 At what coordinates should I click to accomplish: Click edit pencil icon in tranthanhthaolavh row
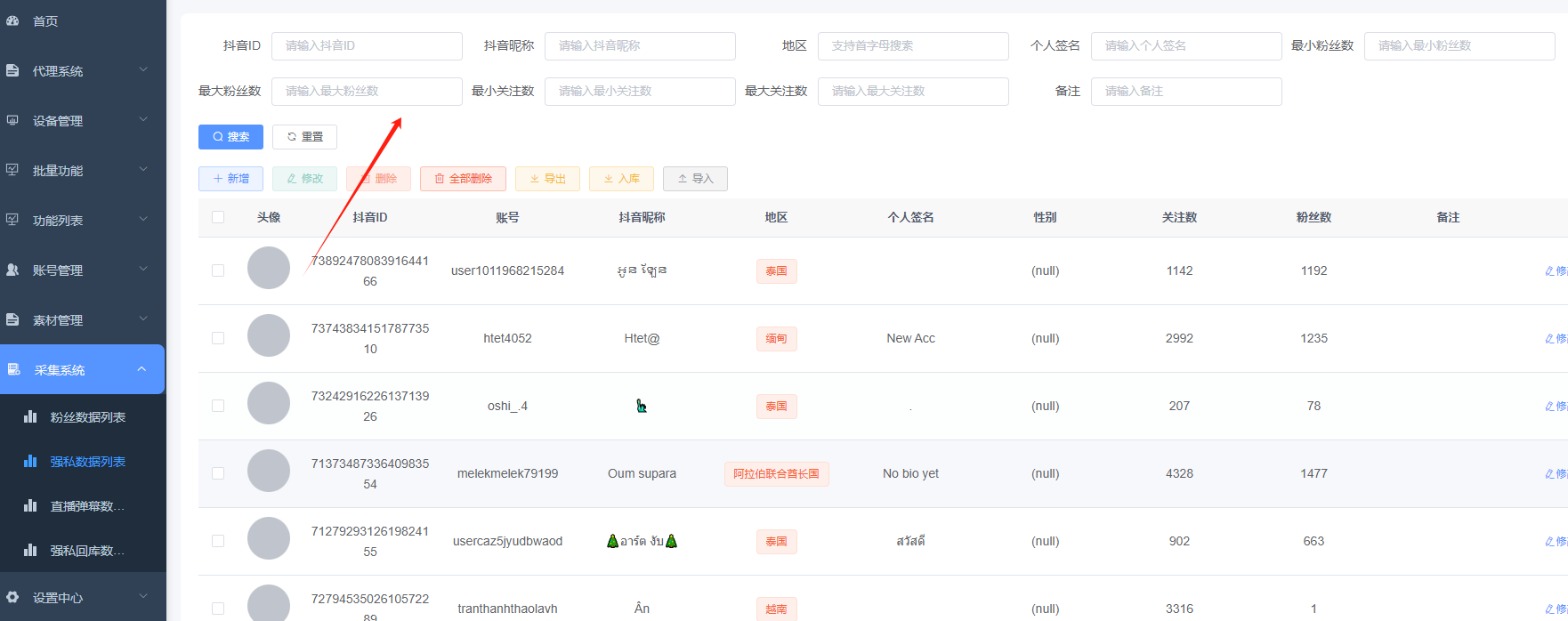click(1549, 609)
